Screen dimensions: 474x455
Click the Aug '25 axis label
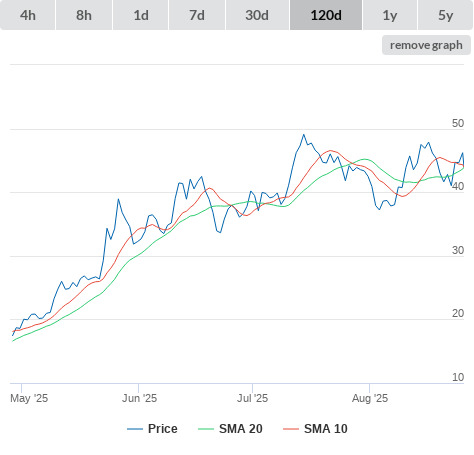point(370,398)
